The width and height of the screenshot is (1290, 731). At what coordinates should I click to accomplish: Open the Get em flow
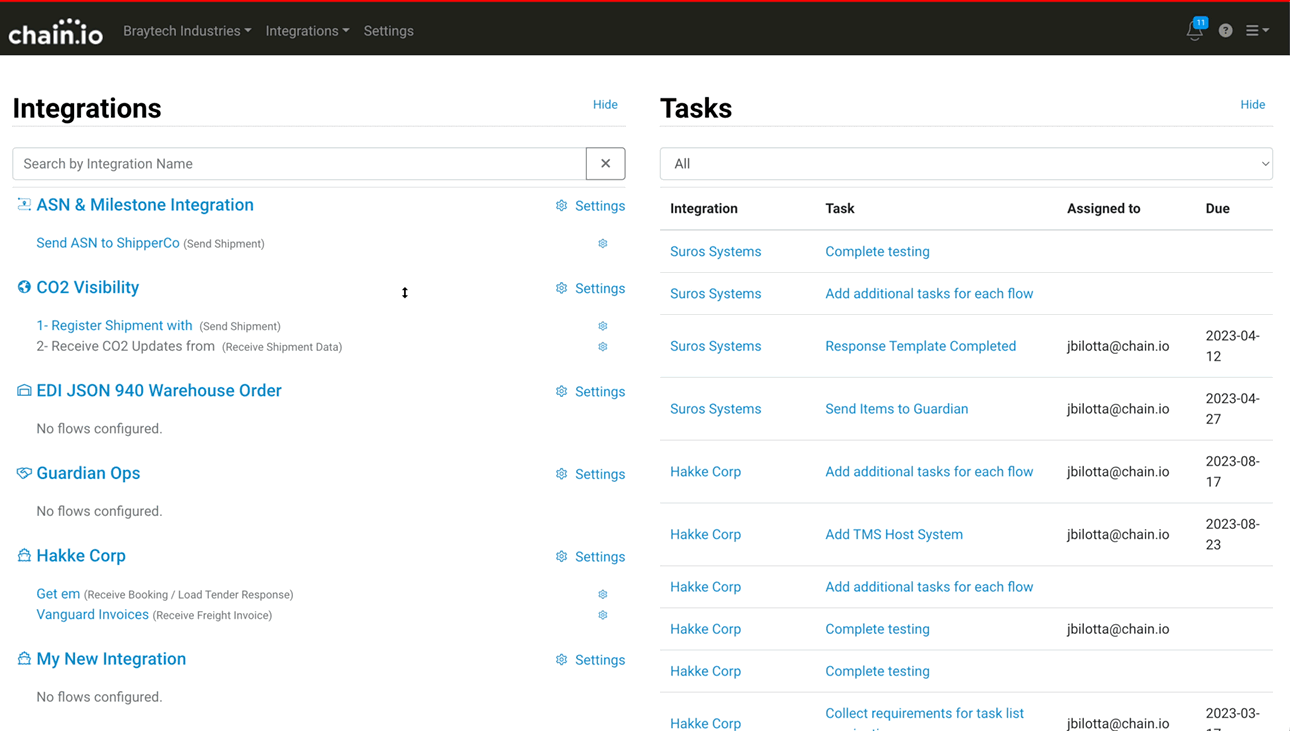(x=58, y=594)
